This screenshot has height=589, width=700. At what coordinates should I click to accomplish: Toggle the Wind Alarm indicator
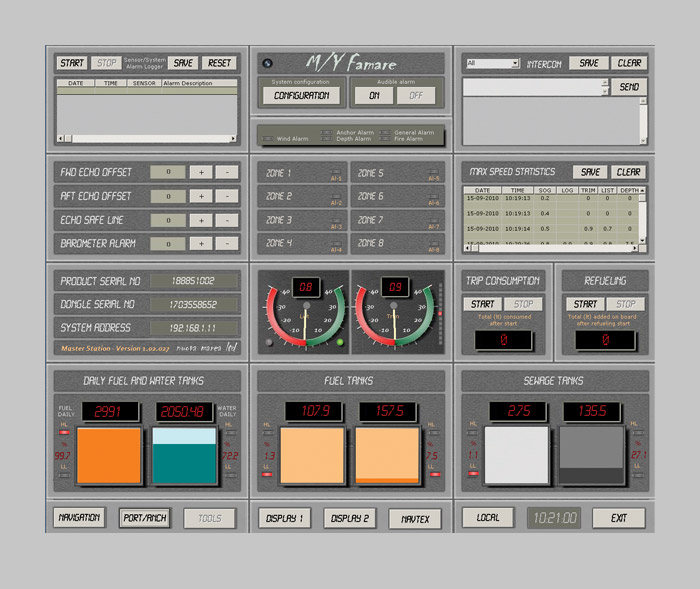click(267, 138)
